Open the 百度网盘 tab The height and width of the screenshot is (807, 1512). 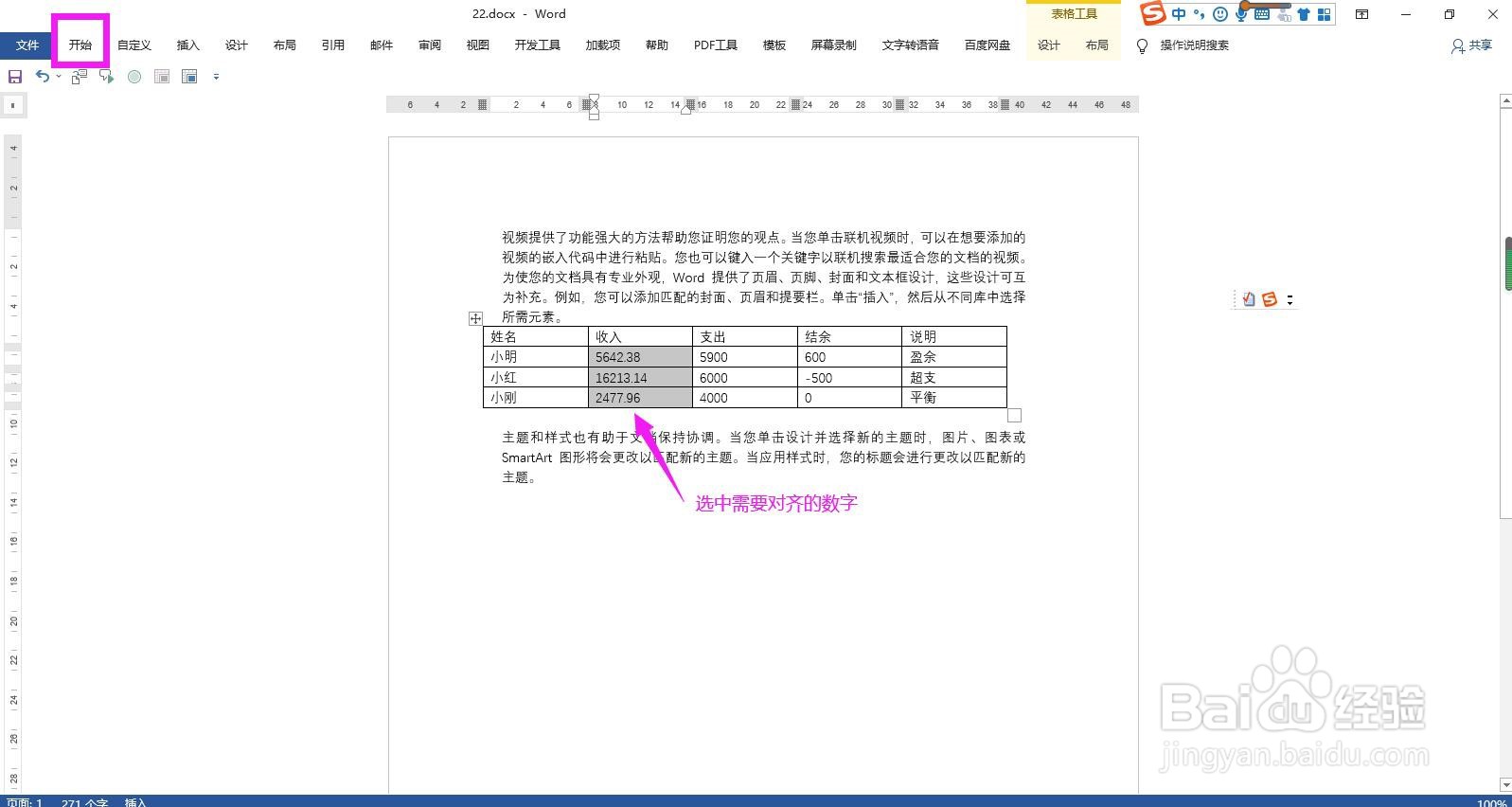(987, 45)
